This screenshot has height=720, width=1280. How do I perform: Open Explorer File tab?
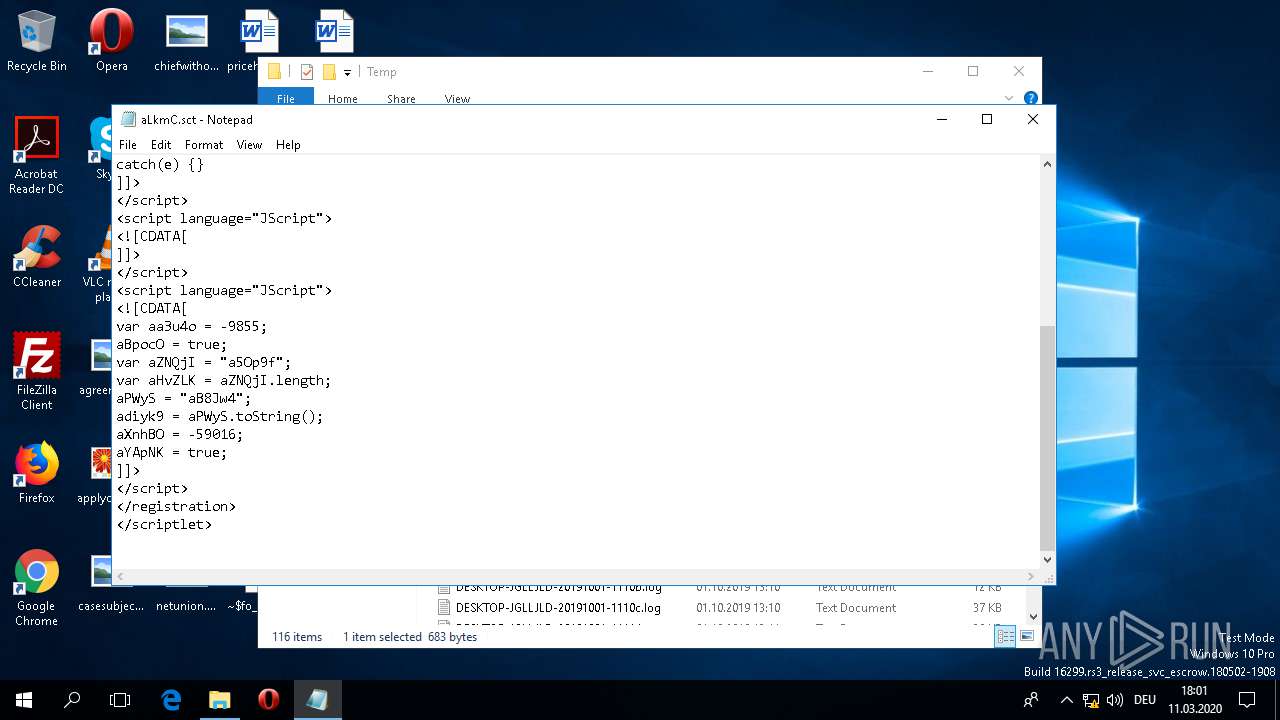(286, 98)
